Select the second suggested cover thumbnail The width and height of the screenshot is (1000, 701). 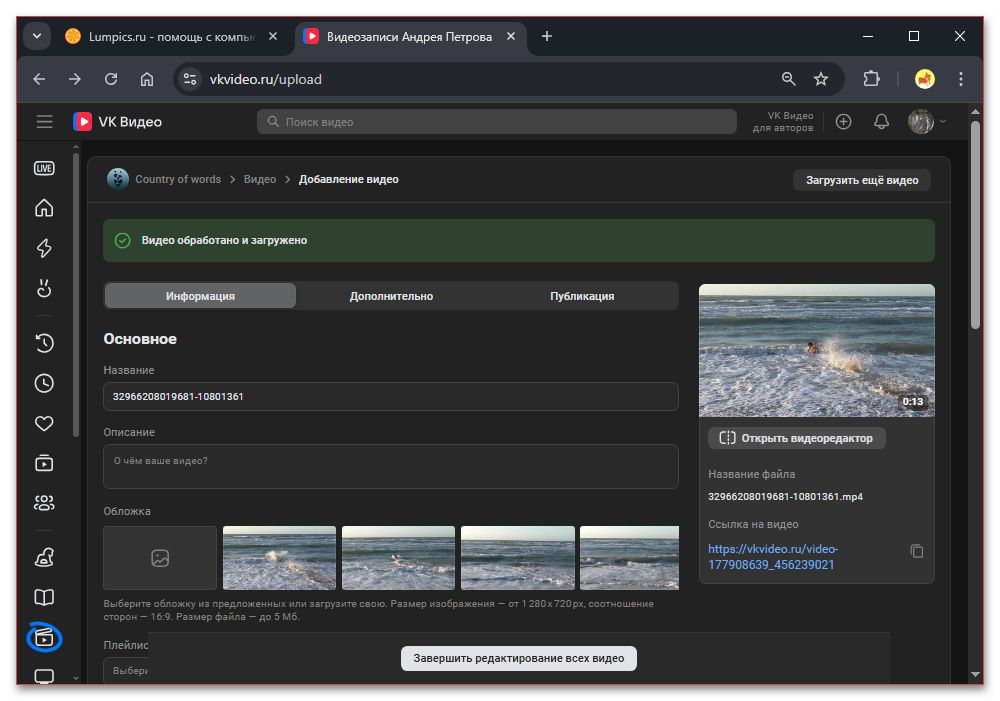click(x=399, y=558)
